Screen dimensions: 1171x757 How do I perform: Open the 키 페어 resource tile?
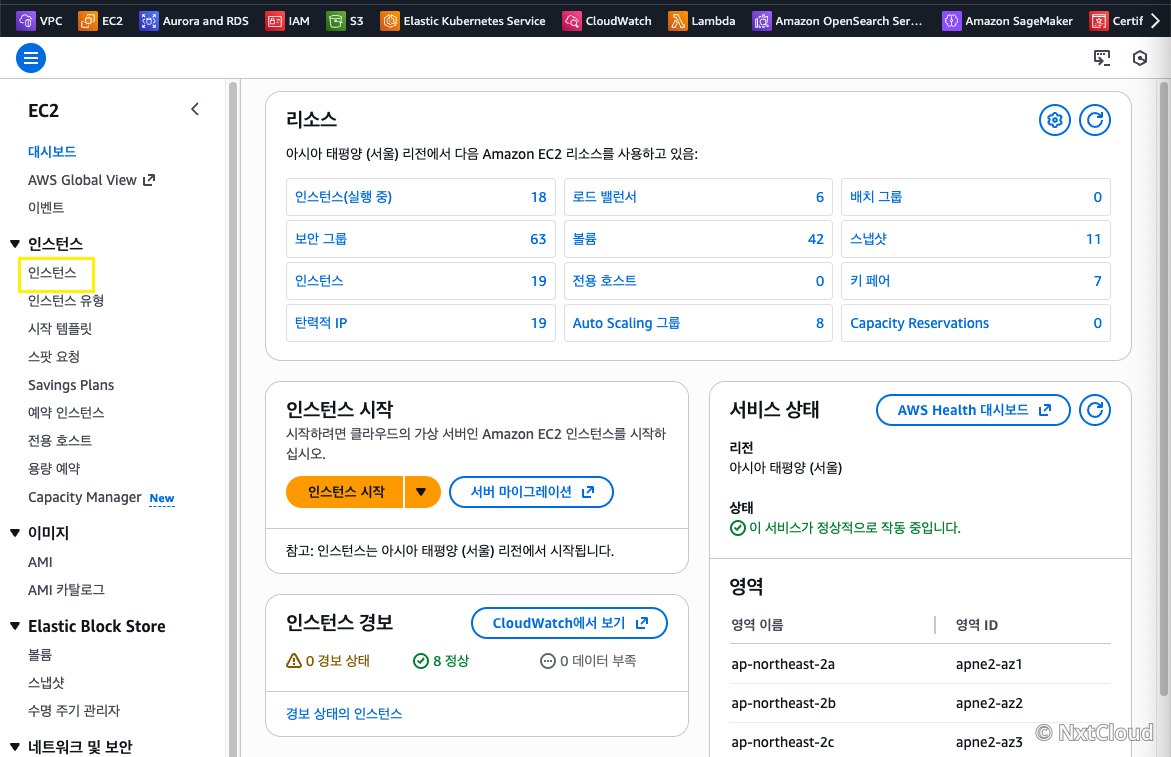coord(976,281)
